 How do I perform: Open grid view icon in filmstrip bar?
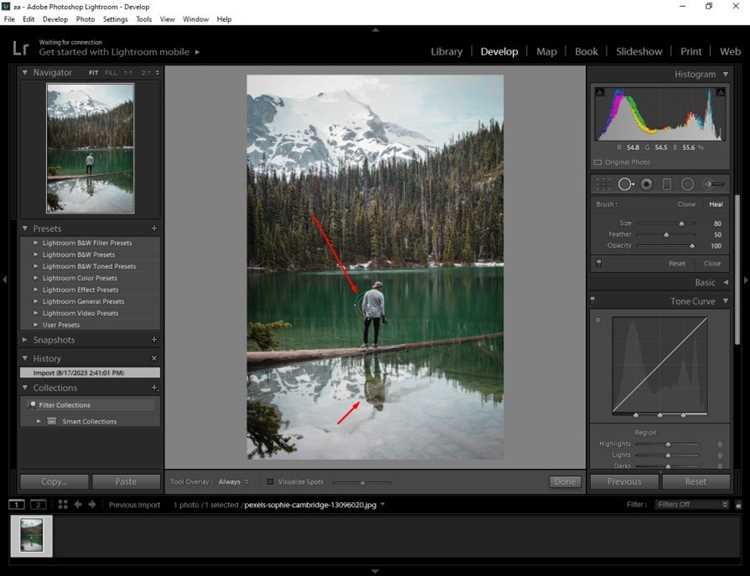click(63, 504)
